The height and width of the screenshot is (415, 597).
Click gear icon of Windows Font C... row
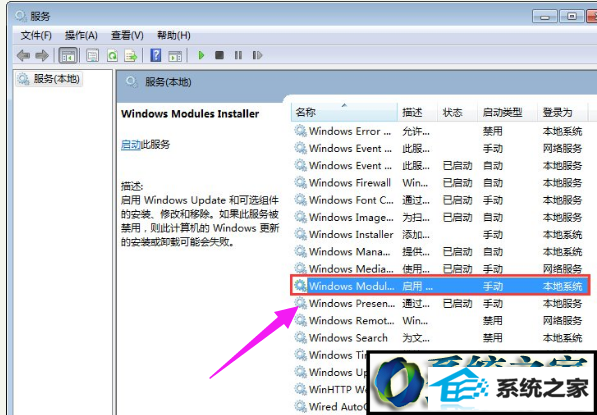300,200
